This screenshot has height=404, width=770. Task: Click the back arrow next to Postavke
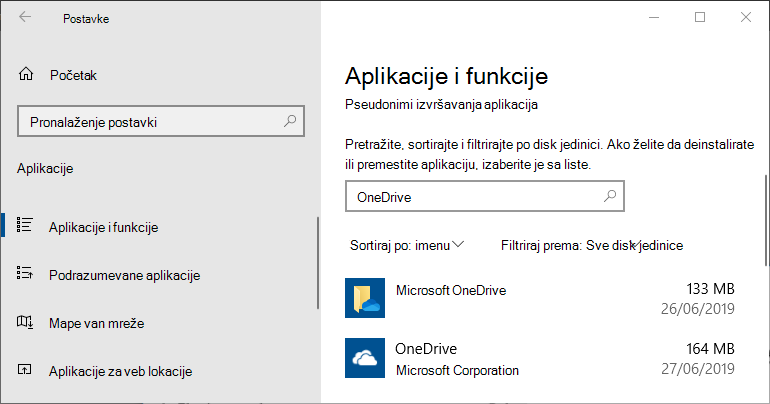click(x=25, y=17)
